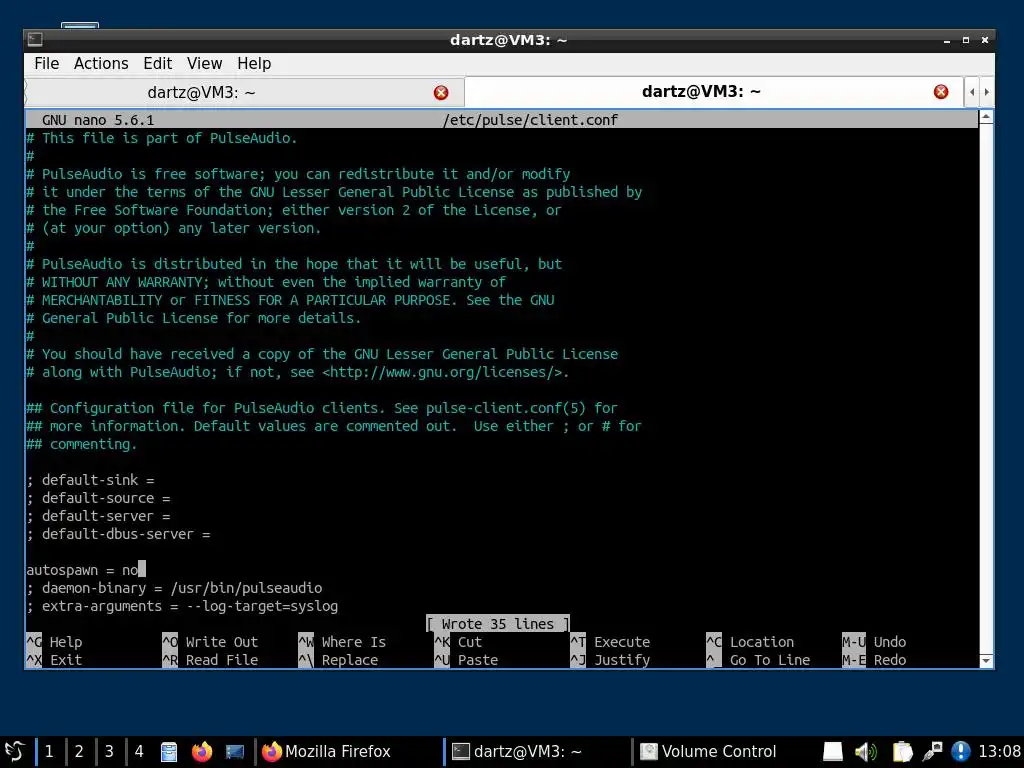
Task: Open the View menu
Action: point(204,63)
